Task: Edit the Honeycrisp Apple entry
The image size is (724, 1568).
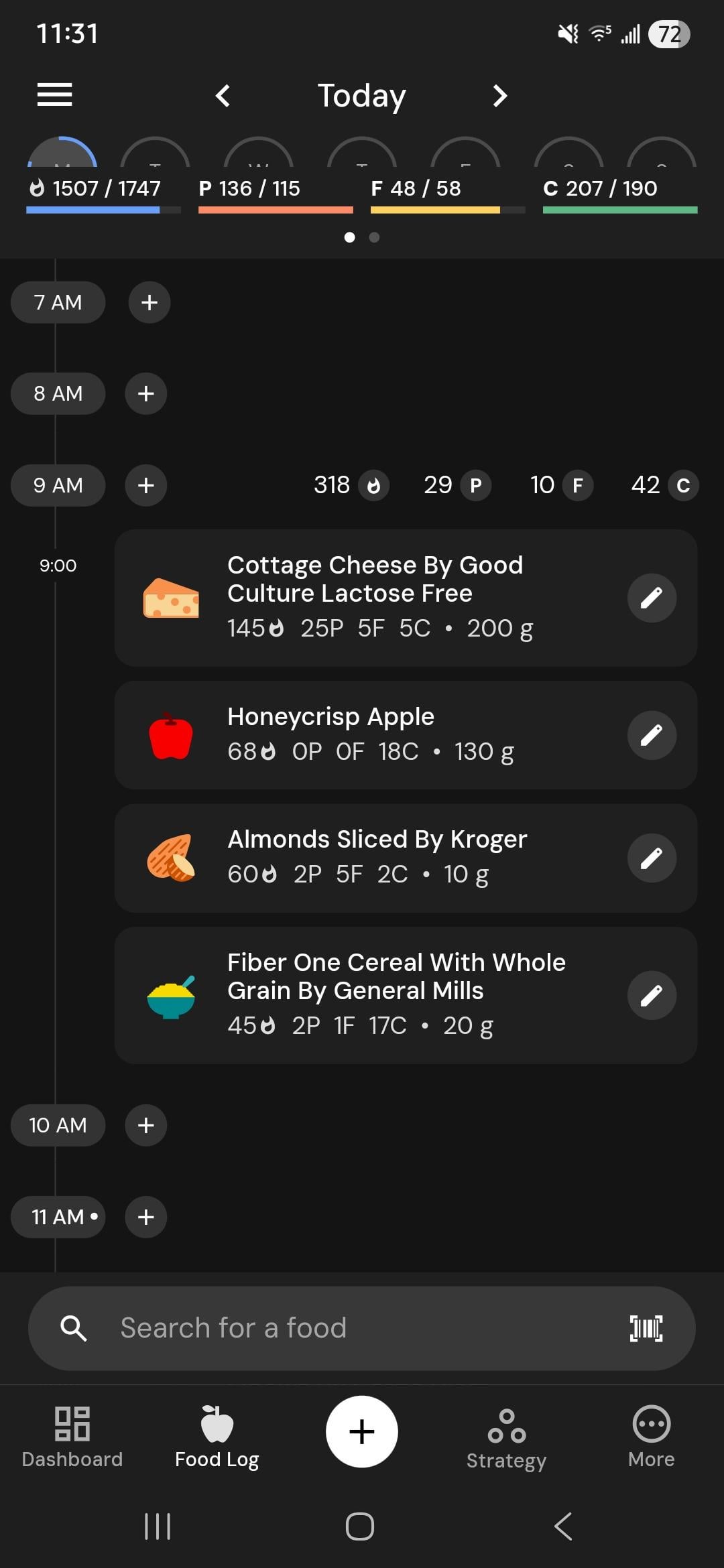Action: (651, 735)
